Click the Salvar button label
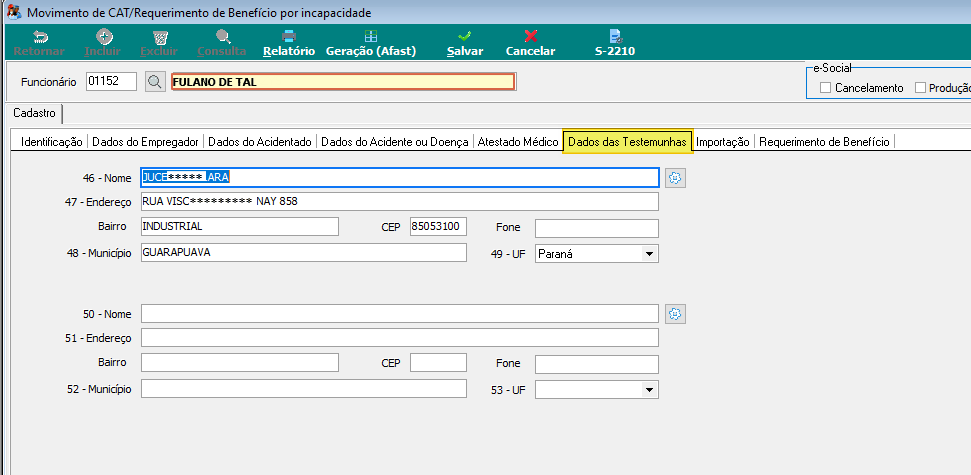The width and height of the screenshot is (971, 475). click(x=465, y=51)
